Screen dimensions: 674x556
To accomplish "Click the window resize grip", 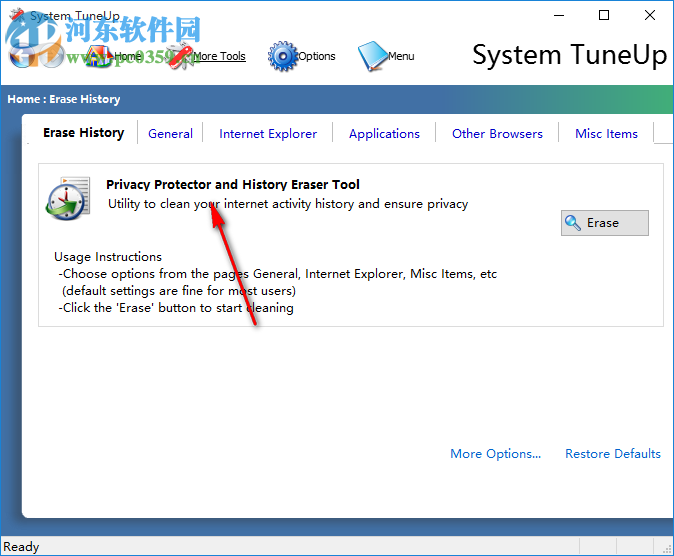I will pyautogui.click(x=668, y=549).
